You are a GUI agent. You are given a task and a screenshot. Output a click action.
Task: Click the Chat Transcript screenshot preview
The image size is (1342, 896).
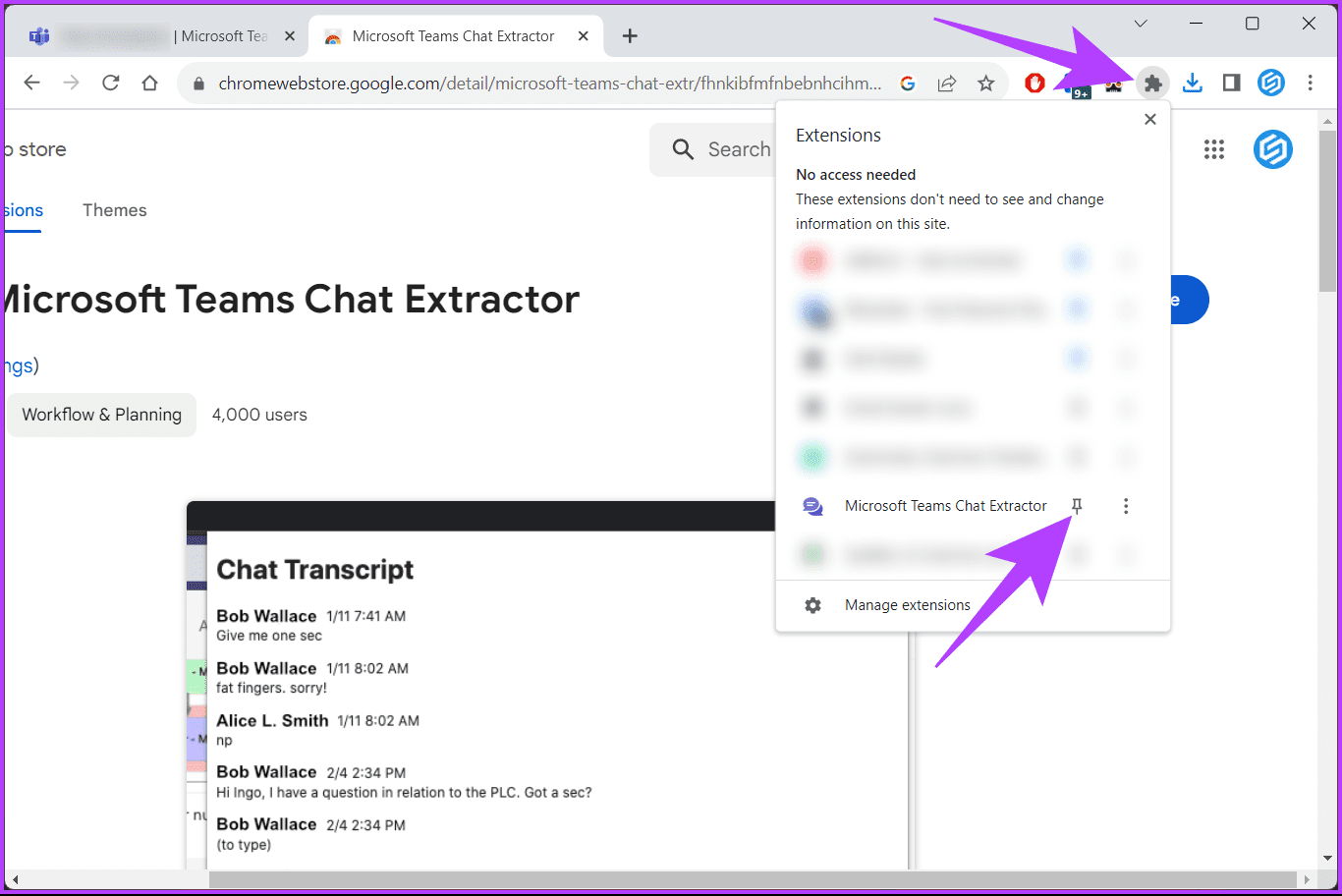click(550, 685)
